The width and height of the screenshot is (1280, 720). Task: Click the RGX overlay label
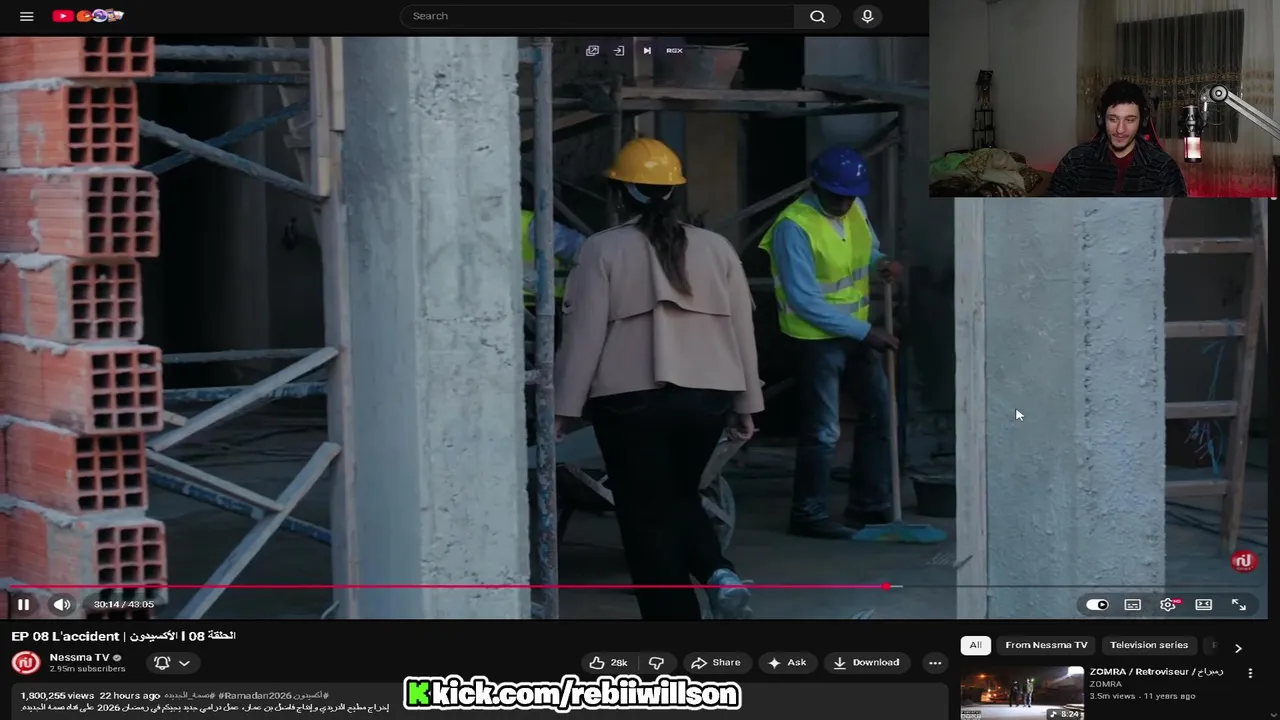pyautogui.click(x=674, y=50)
